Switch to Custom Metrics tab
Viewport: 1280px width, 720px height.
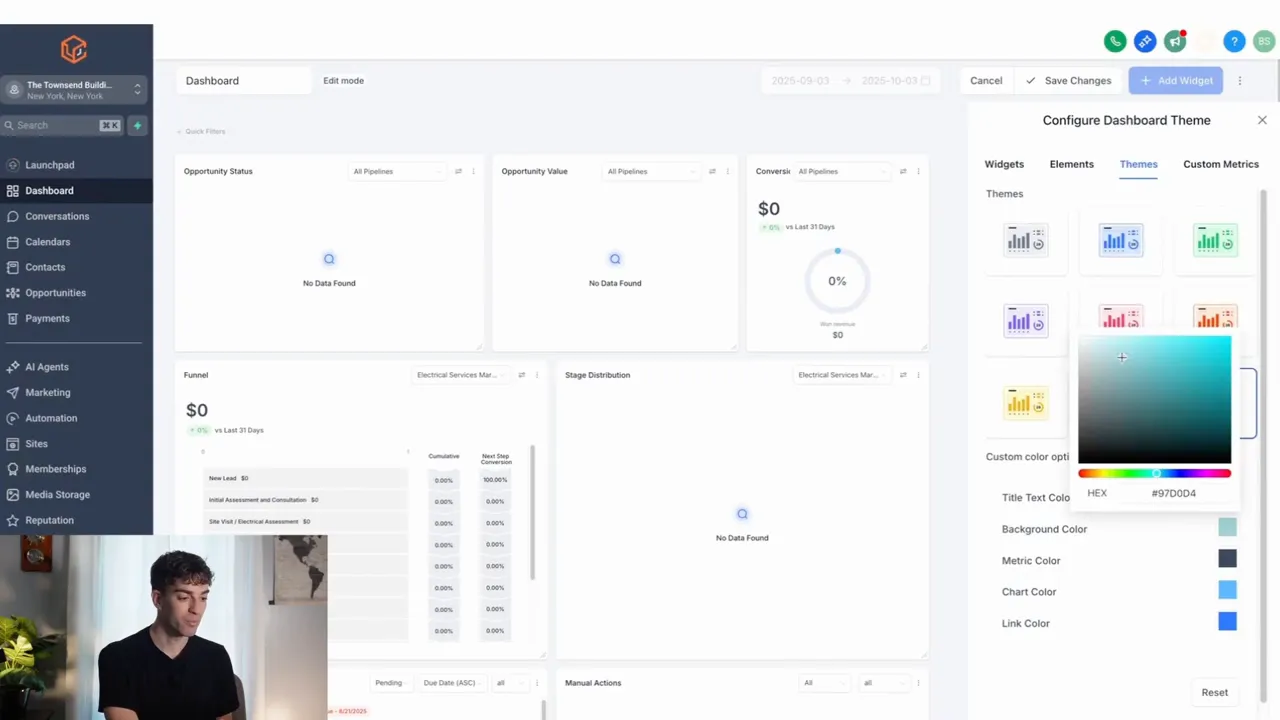1221,164
